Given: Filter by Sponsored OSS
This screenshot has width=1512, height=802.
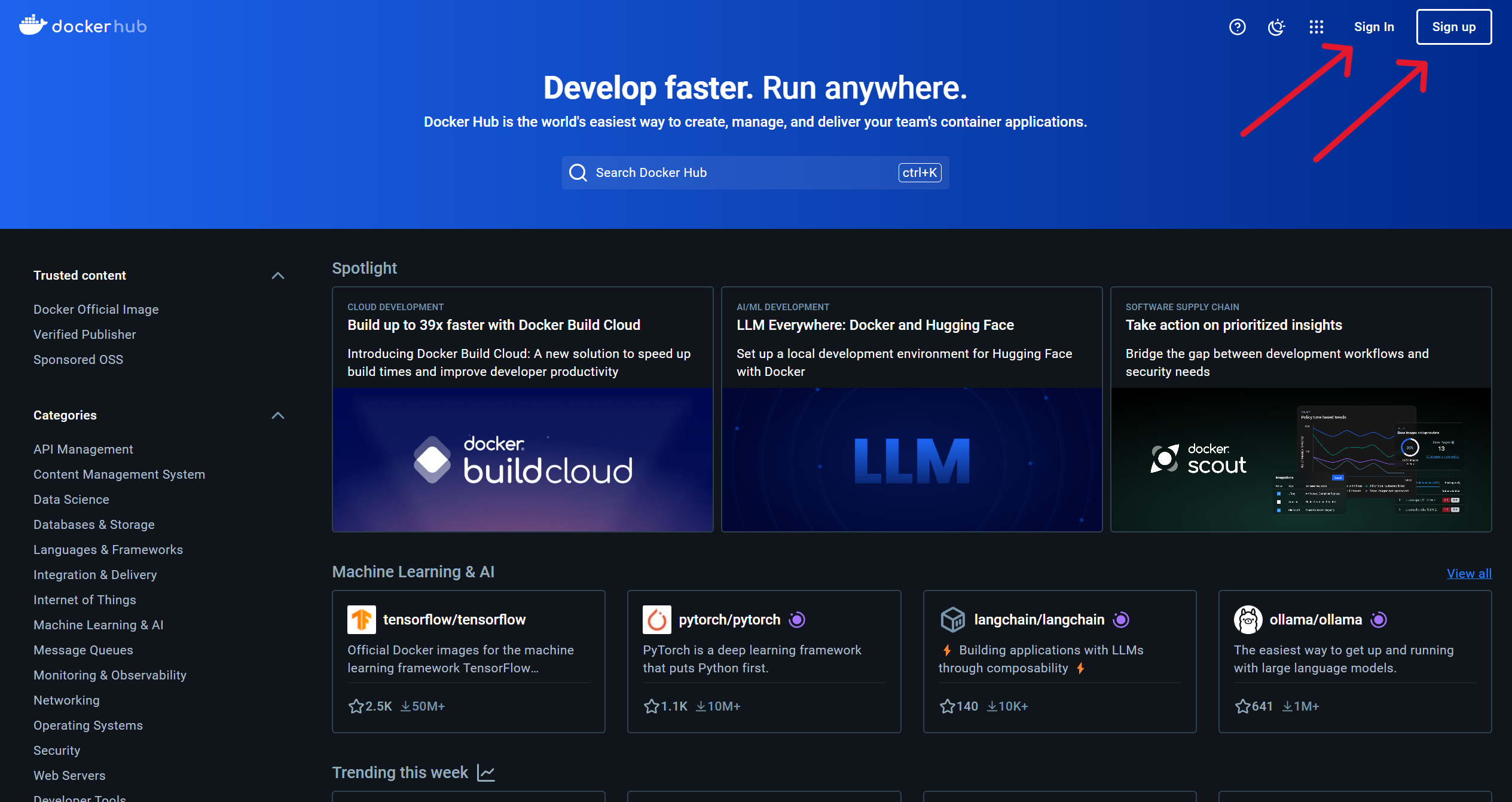Looking at the screenshot, I should pos(78,360).
